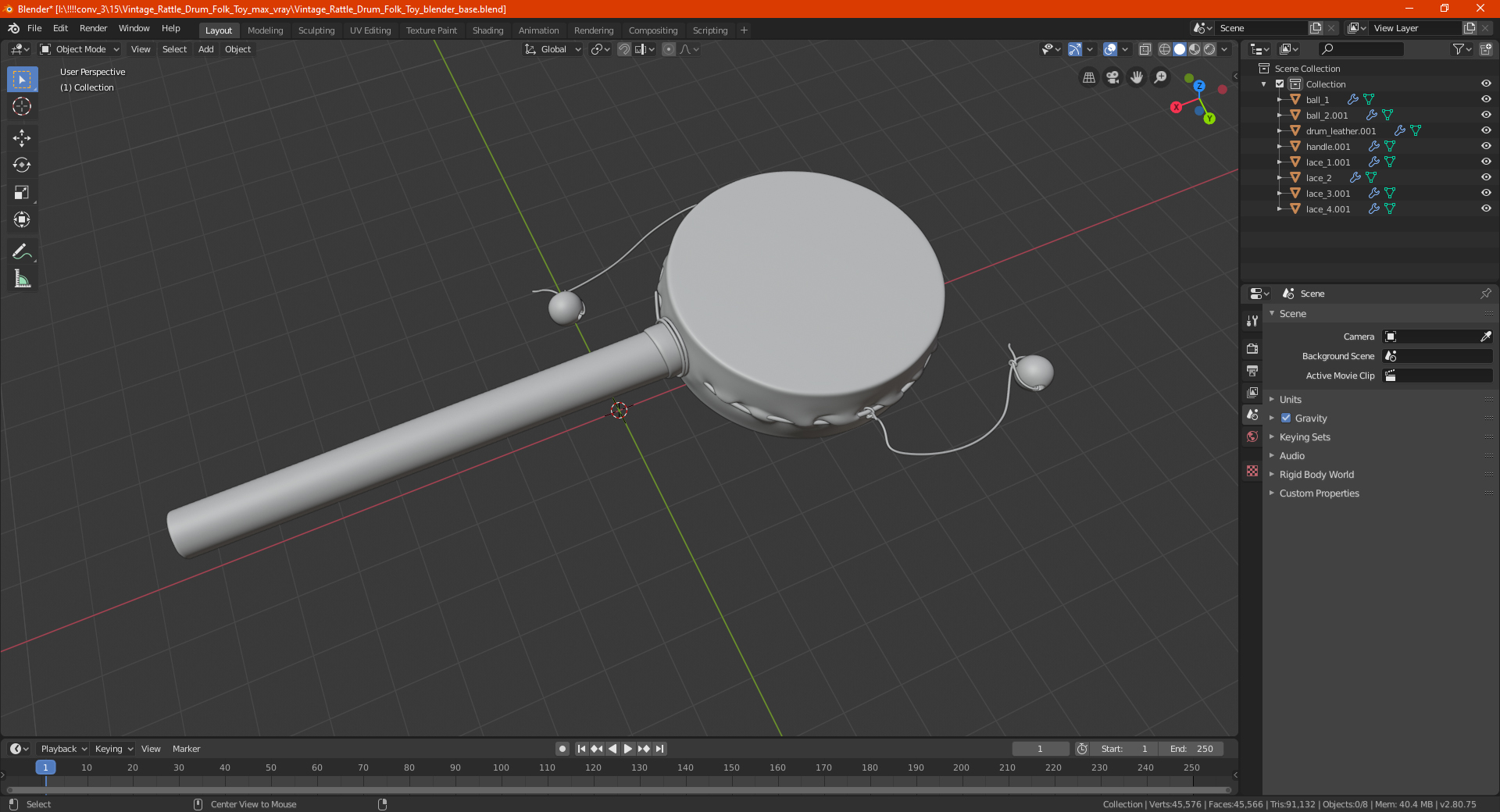Choose the Scale tool

click(x=22, y=193)
